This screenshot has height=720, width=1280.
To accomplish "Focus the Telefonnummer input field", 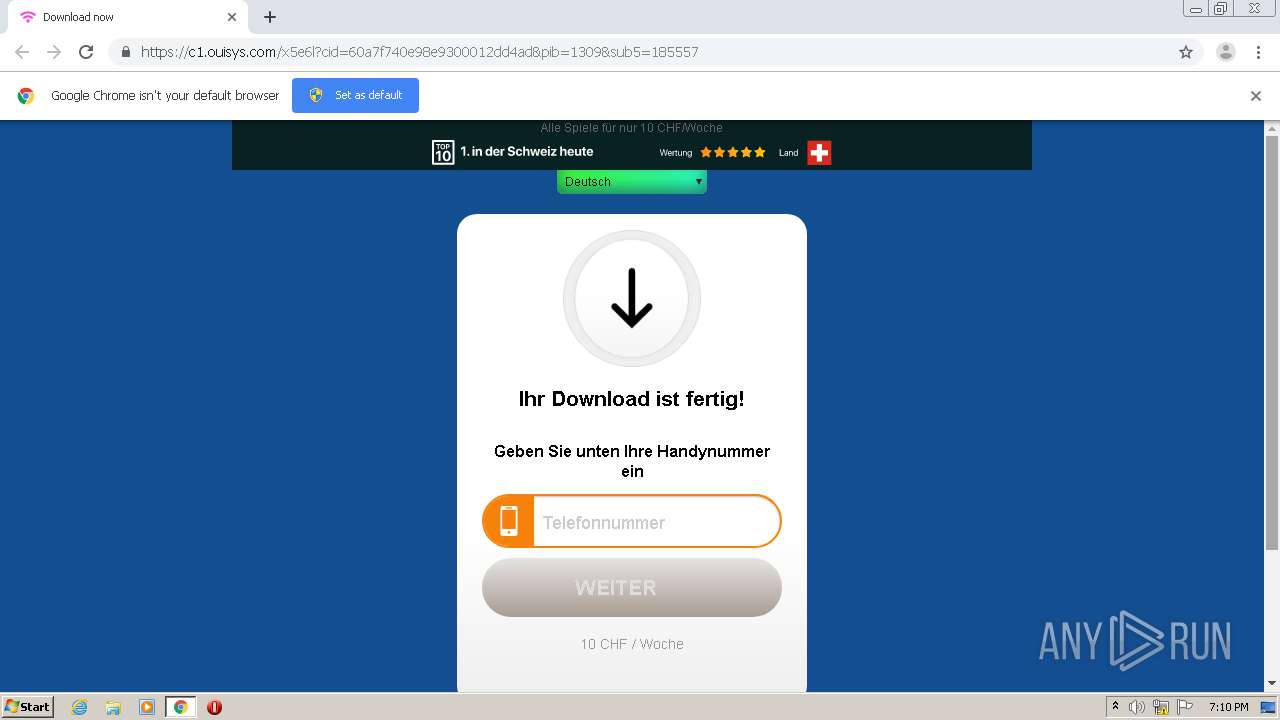I will [656, 522].
